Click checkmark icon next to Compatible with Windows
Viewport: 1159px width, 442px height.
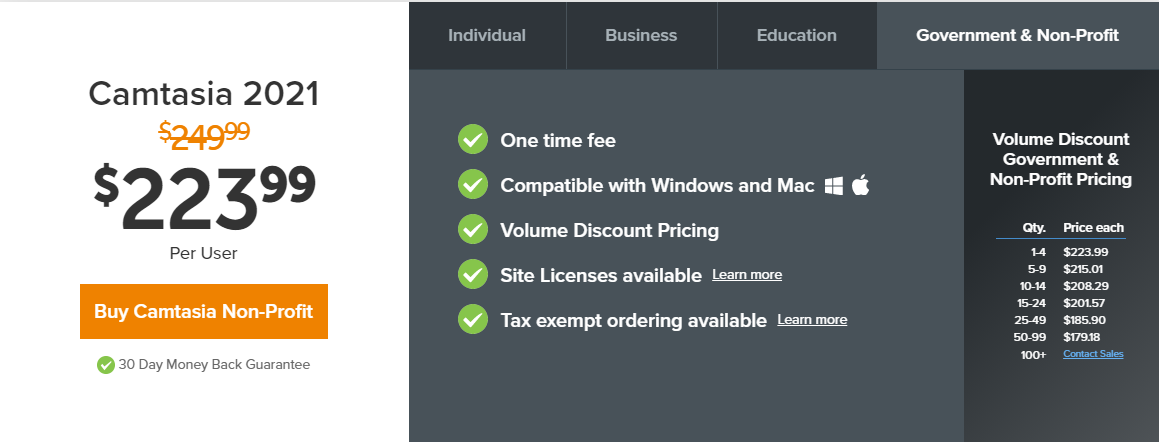(472, 185)
